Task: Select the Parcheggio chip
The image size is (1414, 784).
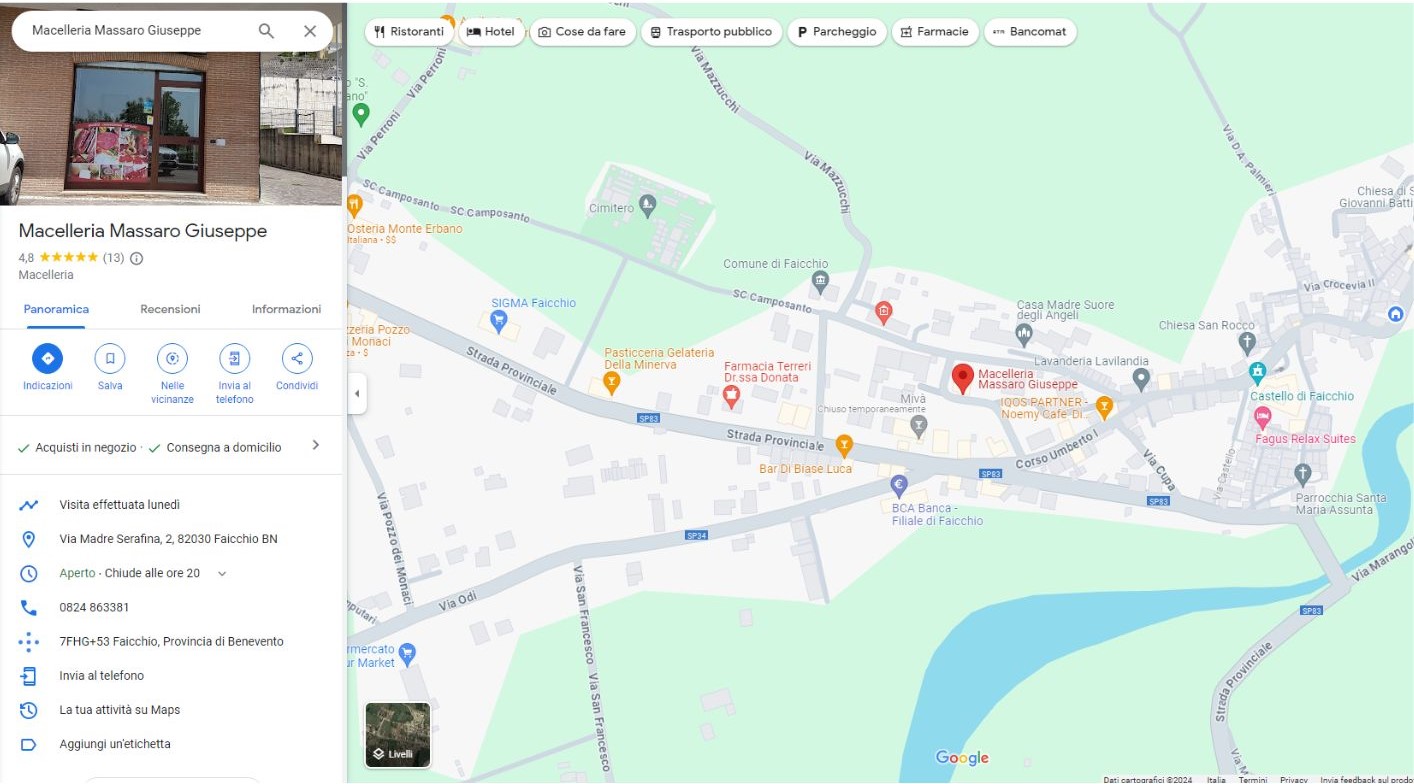Action: tap(836, 32)
